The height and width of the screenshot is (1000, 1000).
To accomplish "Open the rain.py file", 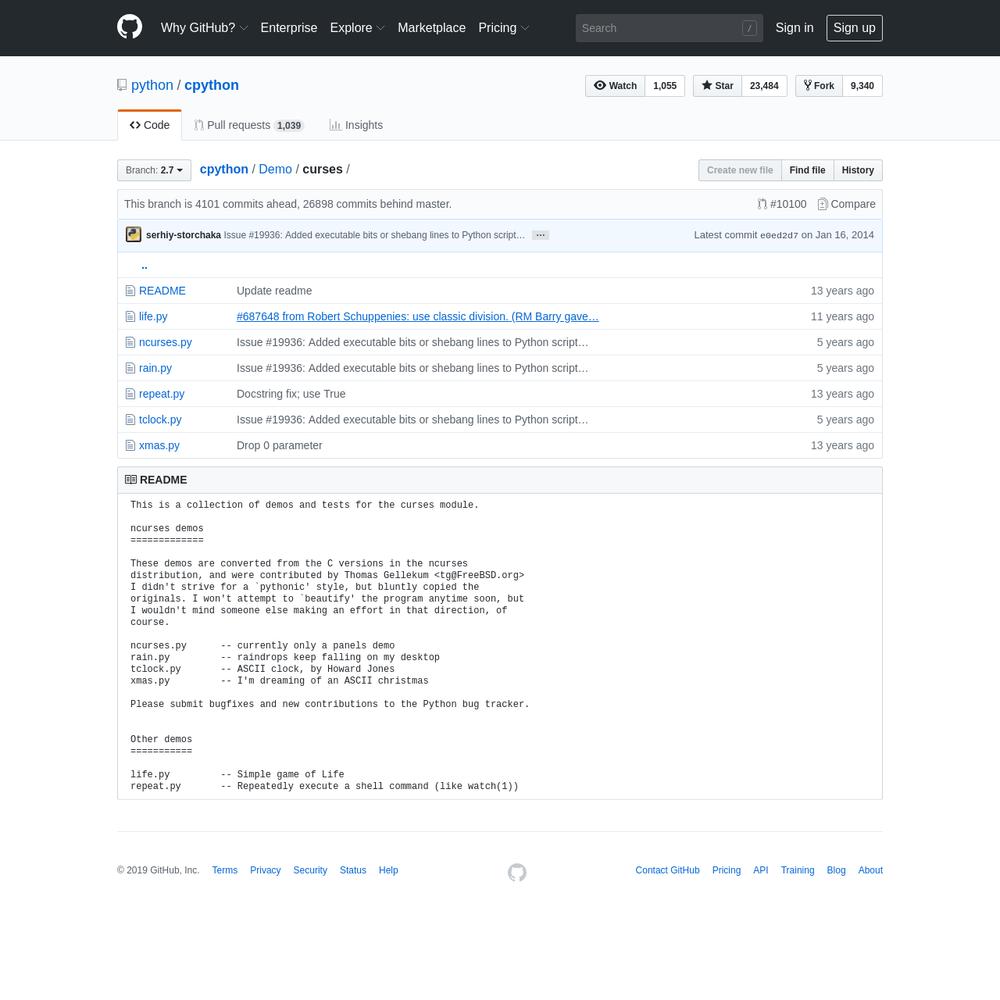I will pyautogui.click(x=155, y=368).
